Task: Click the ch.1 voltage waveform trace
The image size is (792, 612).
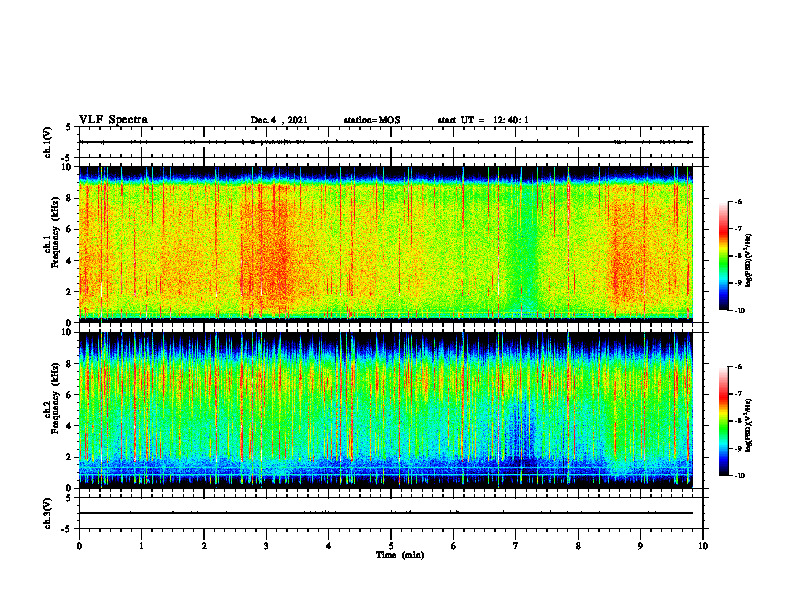Action: pyautogui.click(x=385, y=142)
